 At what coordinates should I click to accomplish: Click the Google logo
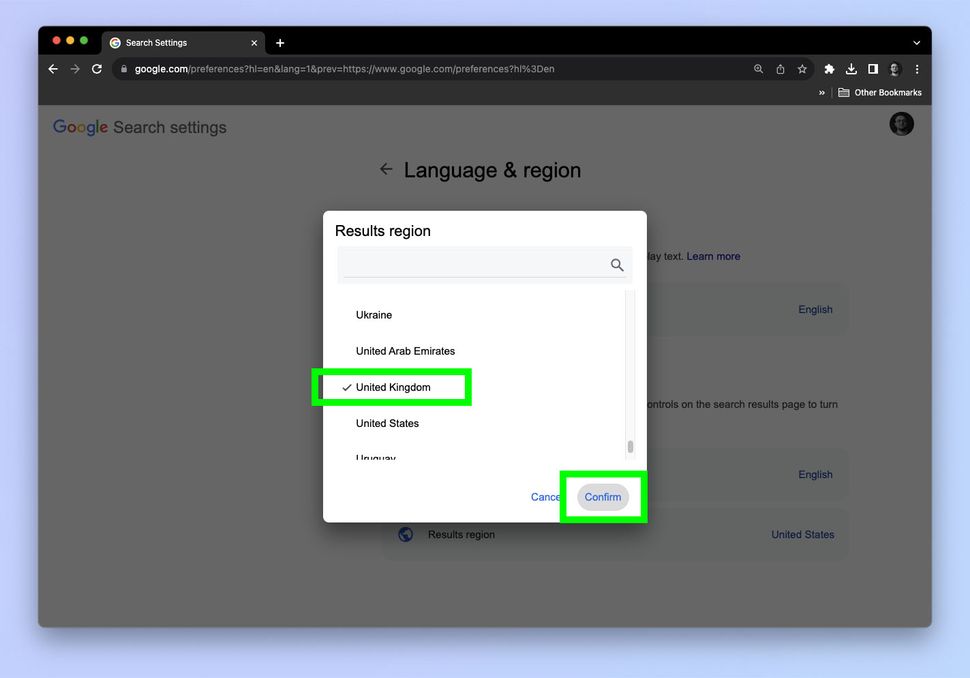pyautogui.click(x=80, y=127)
